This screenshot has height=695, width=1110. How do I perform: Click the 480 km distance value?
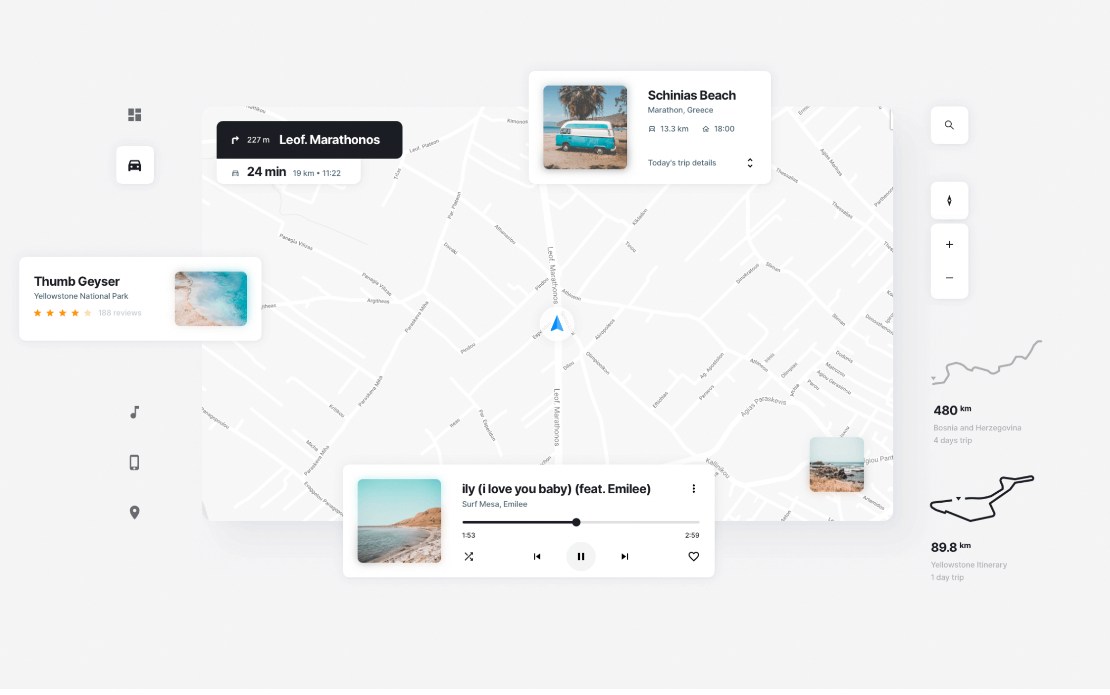[x=952, y=410]
